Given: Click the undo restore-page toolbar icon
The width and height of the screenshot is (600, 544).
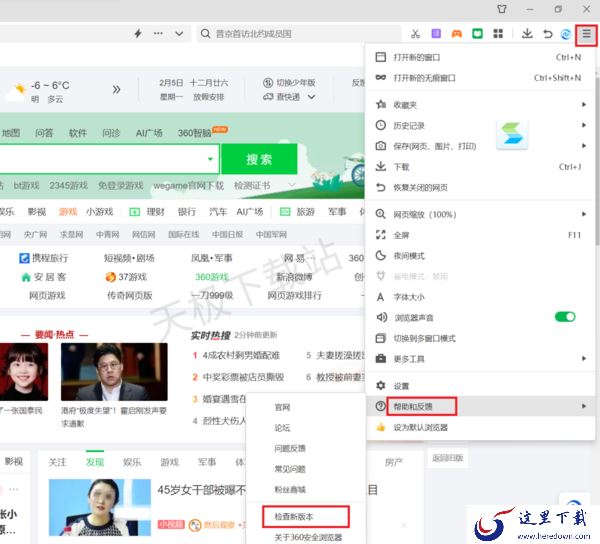Looking at the screenshot, I should [547, 34].
